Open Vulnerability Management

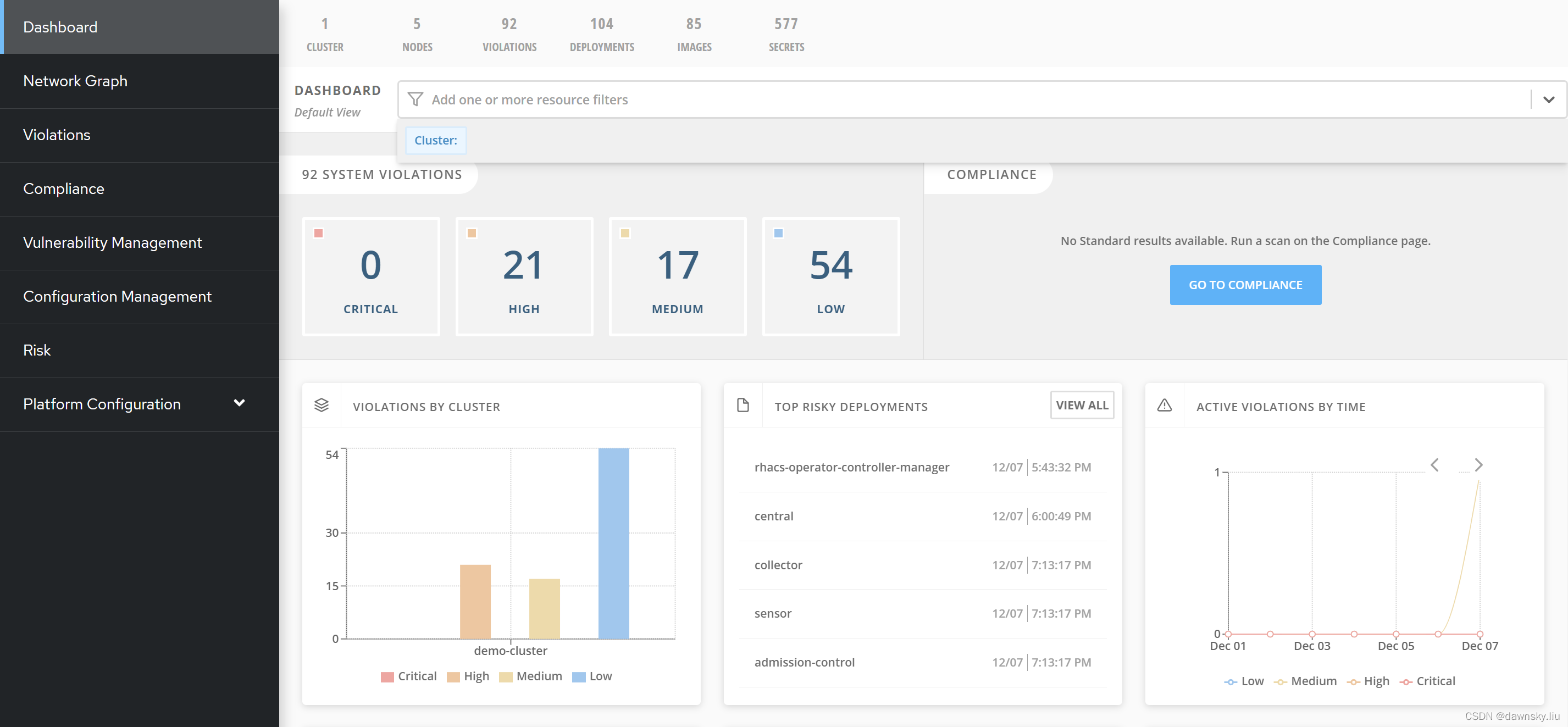[x=140, y=243]
